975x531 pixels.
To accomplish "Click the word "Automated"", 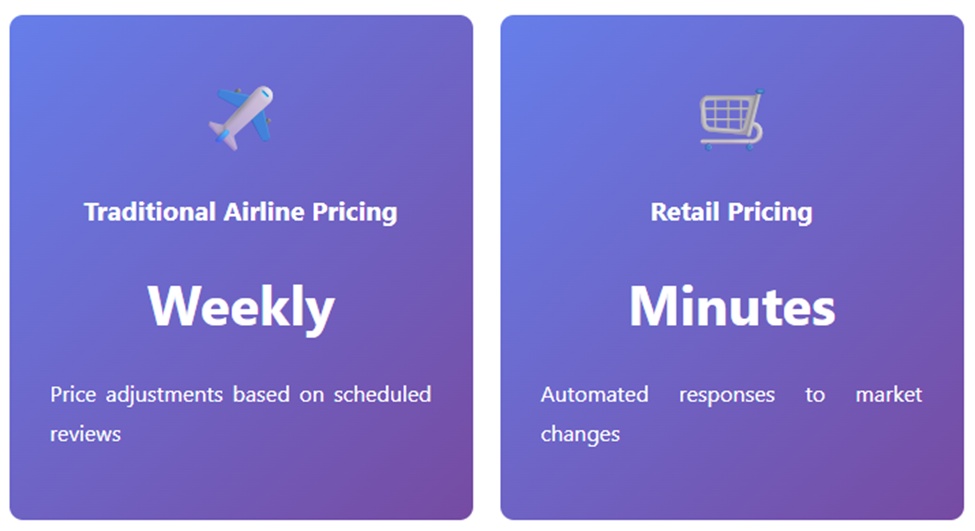I will [594, 394].
